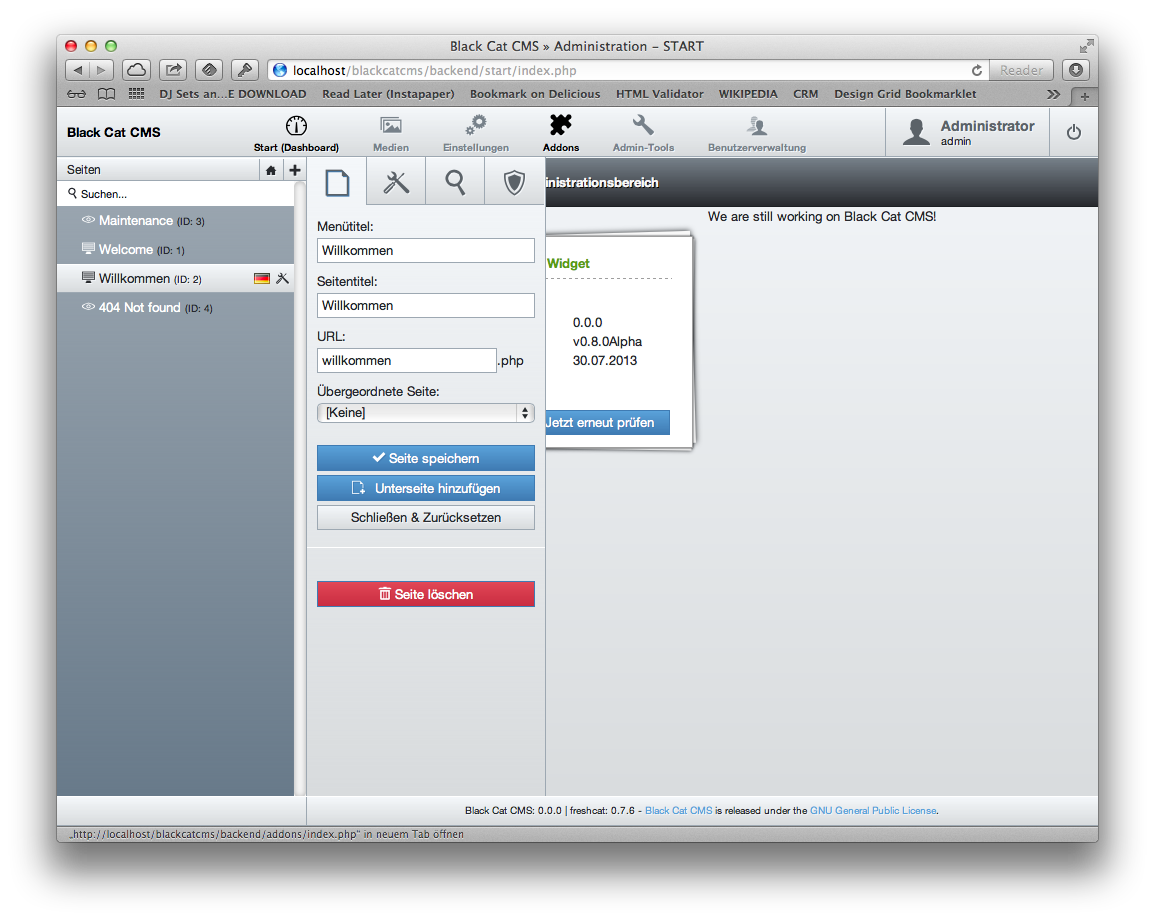Click Schließen & Zurücksetzen button
This screenshot has height=921, width=1155.
coord(426,518)
